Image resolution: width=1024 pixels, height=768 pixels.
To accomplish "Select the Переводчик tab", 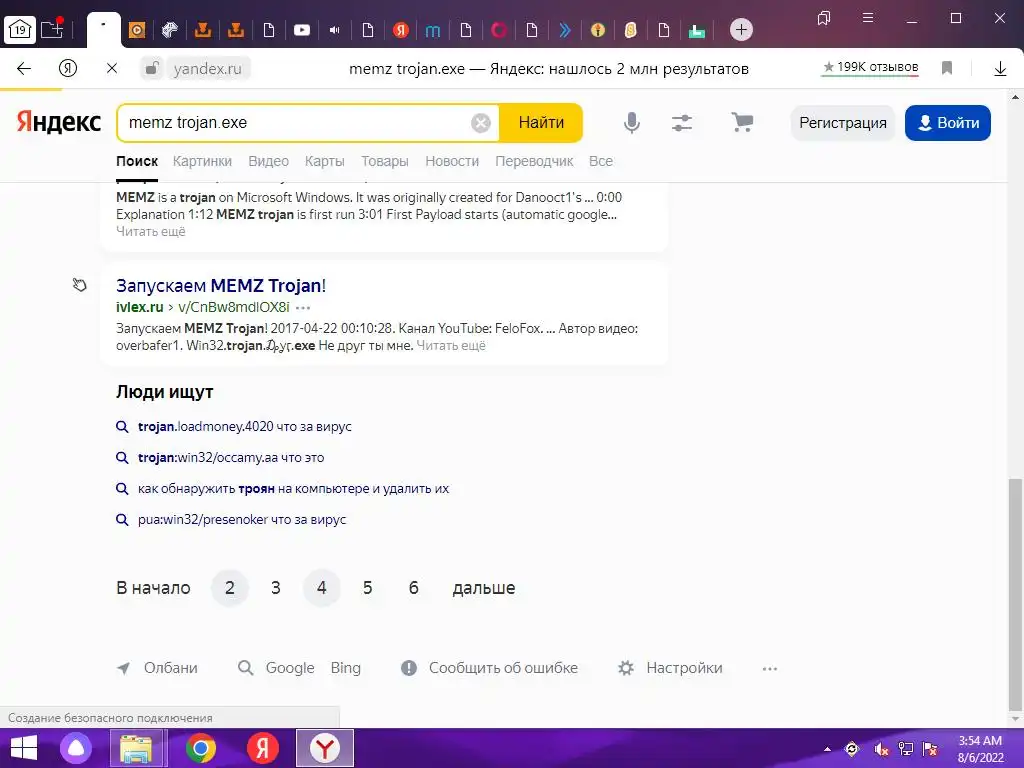I will tap(534, 161).
